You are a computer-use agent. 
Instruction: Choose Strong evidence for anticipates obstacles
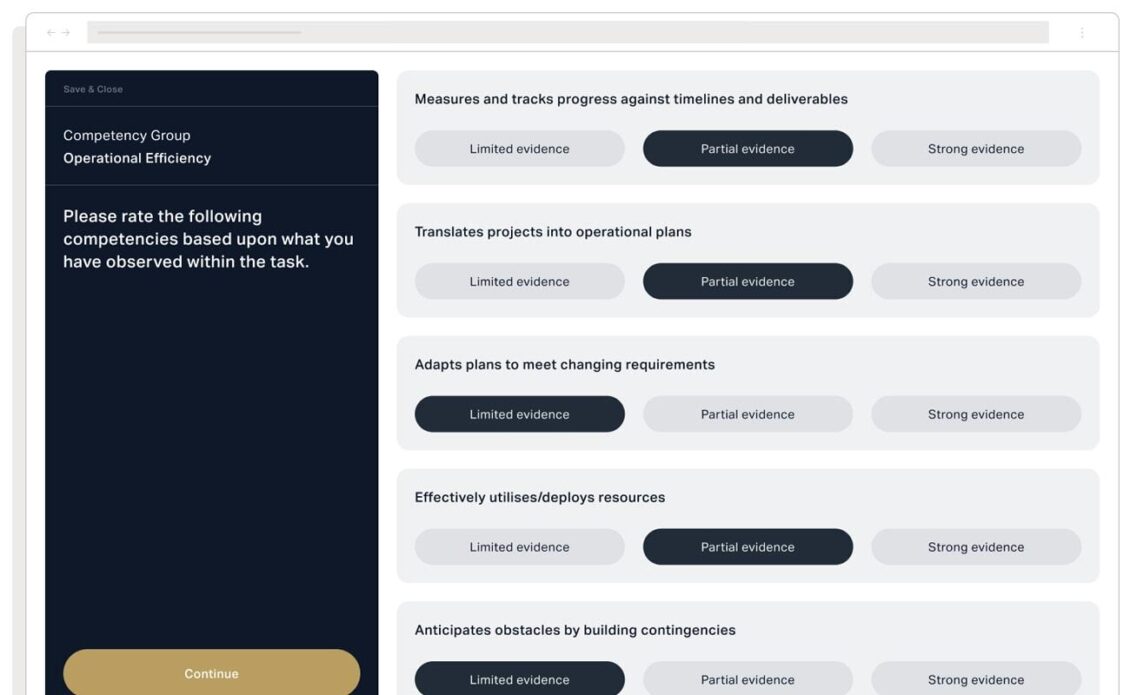(x=975, y=679)
